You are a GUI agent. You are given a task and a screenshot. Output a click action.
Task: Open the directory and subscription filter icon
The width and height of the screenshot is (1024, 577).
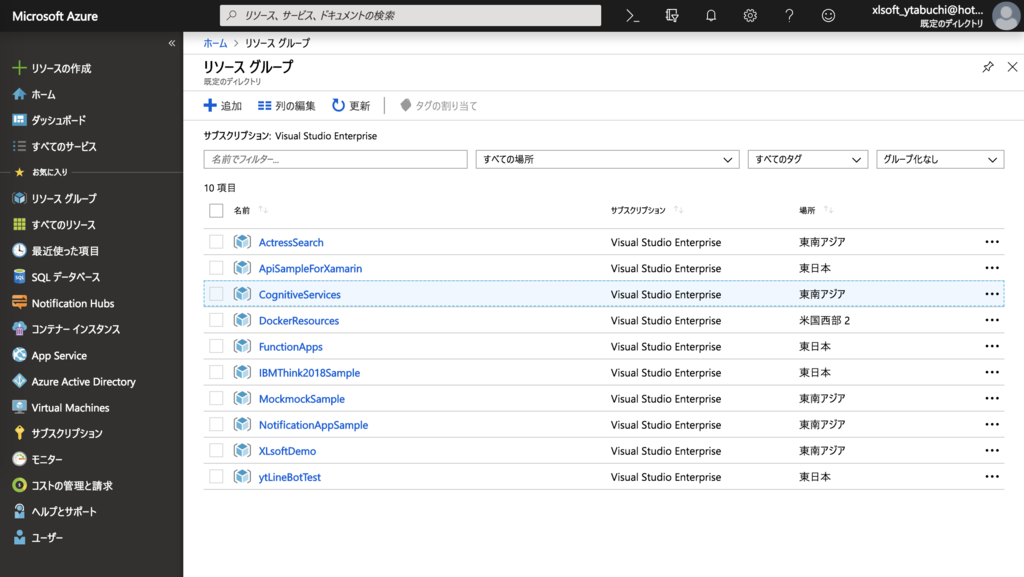(671, 16)
